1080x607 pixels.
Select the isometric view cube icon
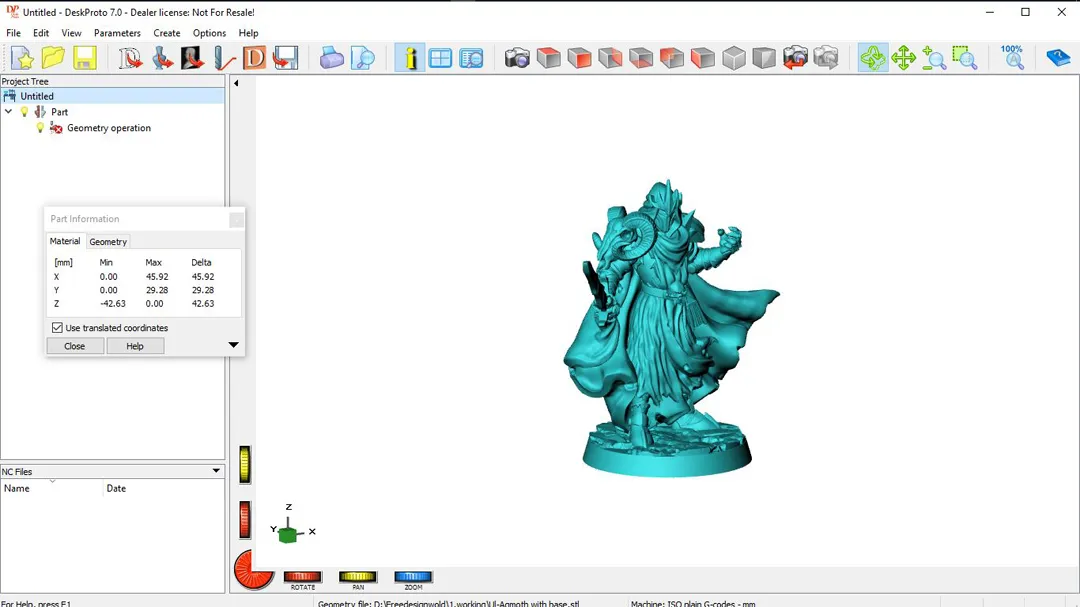click(733, 57)
